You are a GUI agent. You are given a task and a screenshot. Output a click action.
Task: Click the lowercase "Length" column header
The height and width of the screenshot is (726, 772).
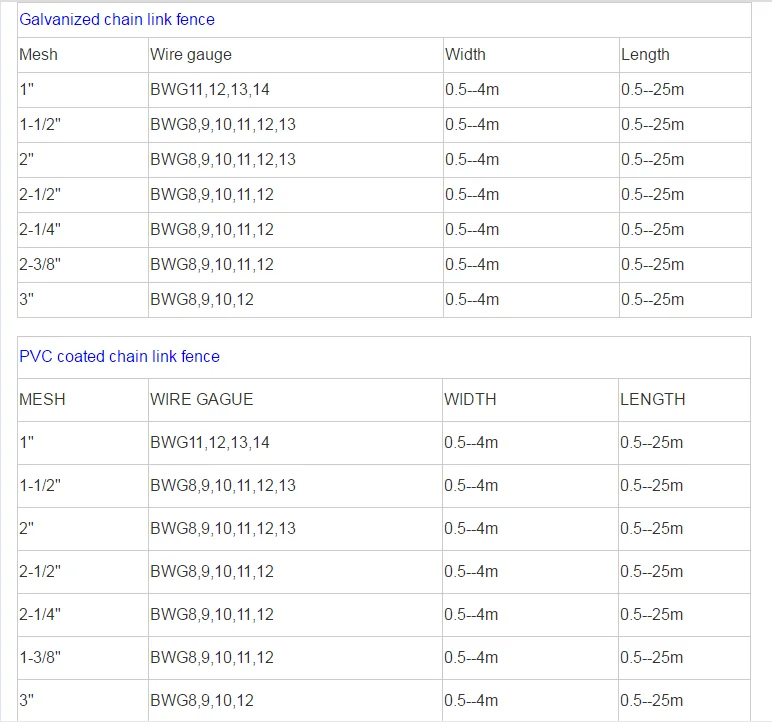[x=645, y=55]
